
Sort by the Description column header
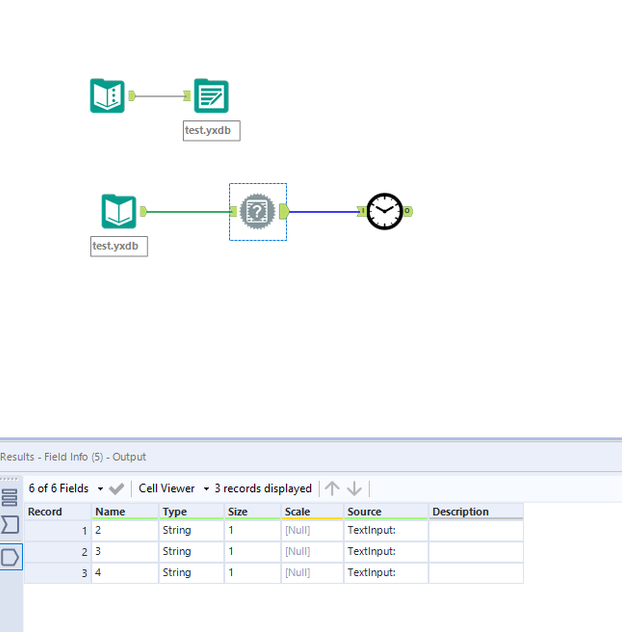[x=476, y=511]
